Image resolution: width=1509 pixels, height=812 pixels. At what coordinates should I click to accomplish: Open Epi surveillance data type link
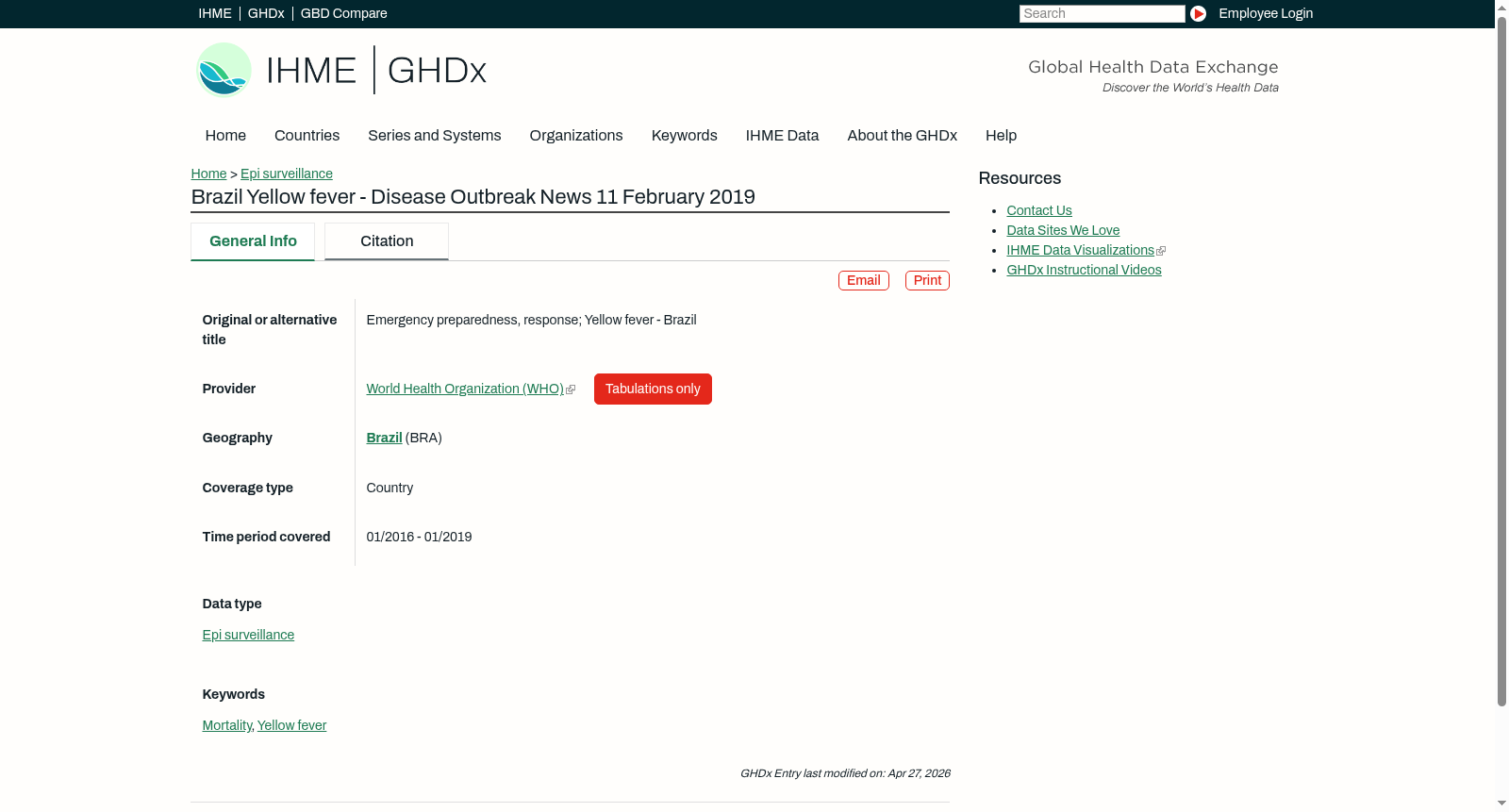click(x=248, y=635)
